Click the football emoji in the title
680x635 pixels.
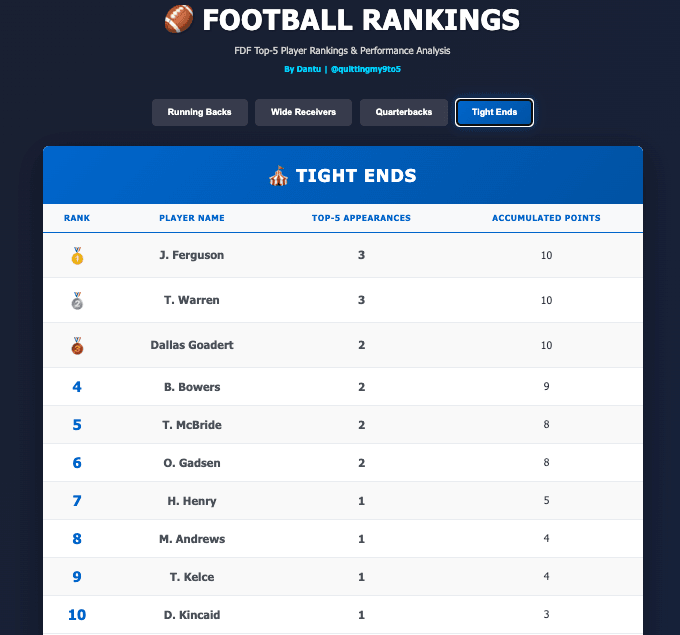tap(177, 21)
